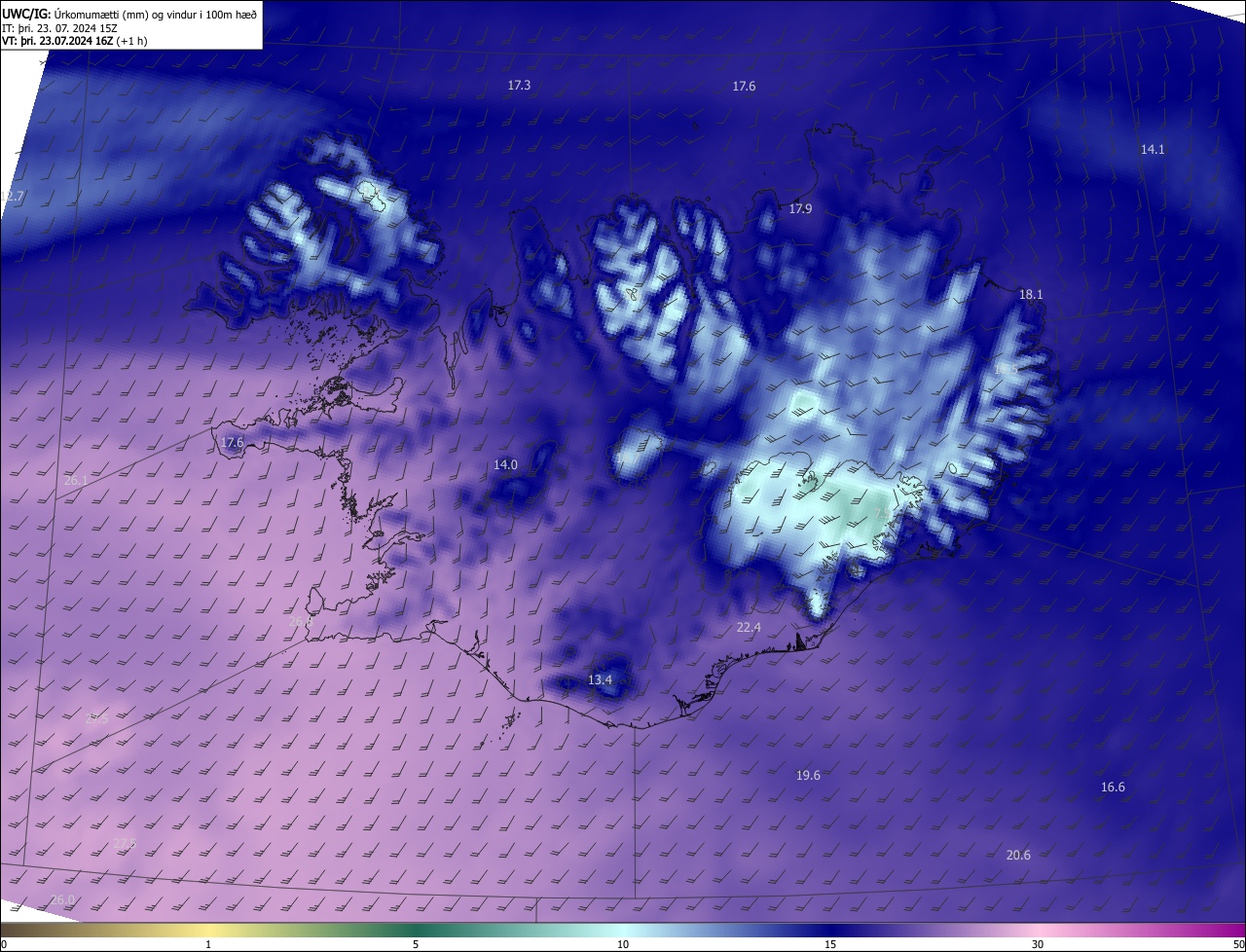Click the 19.6 value label
This screenshot has width=1246, height=952.
(x=808, y=776)
